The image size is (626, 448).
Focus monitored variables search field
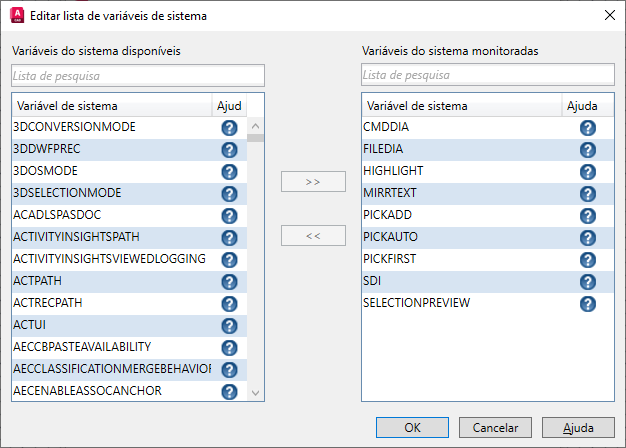coord(488,75)
